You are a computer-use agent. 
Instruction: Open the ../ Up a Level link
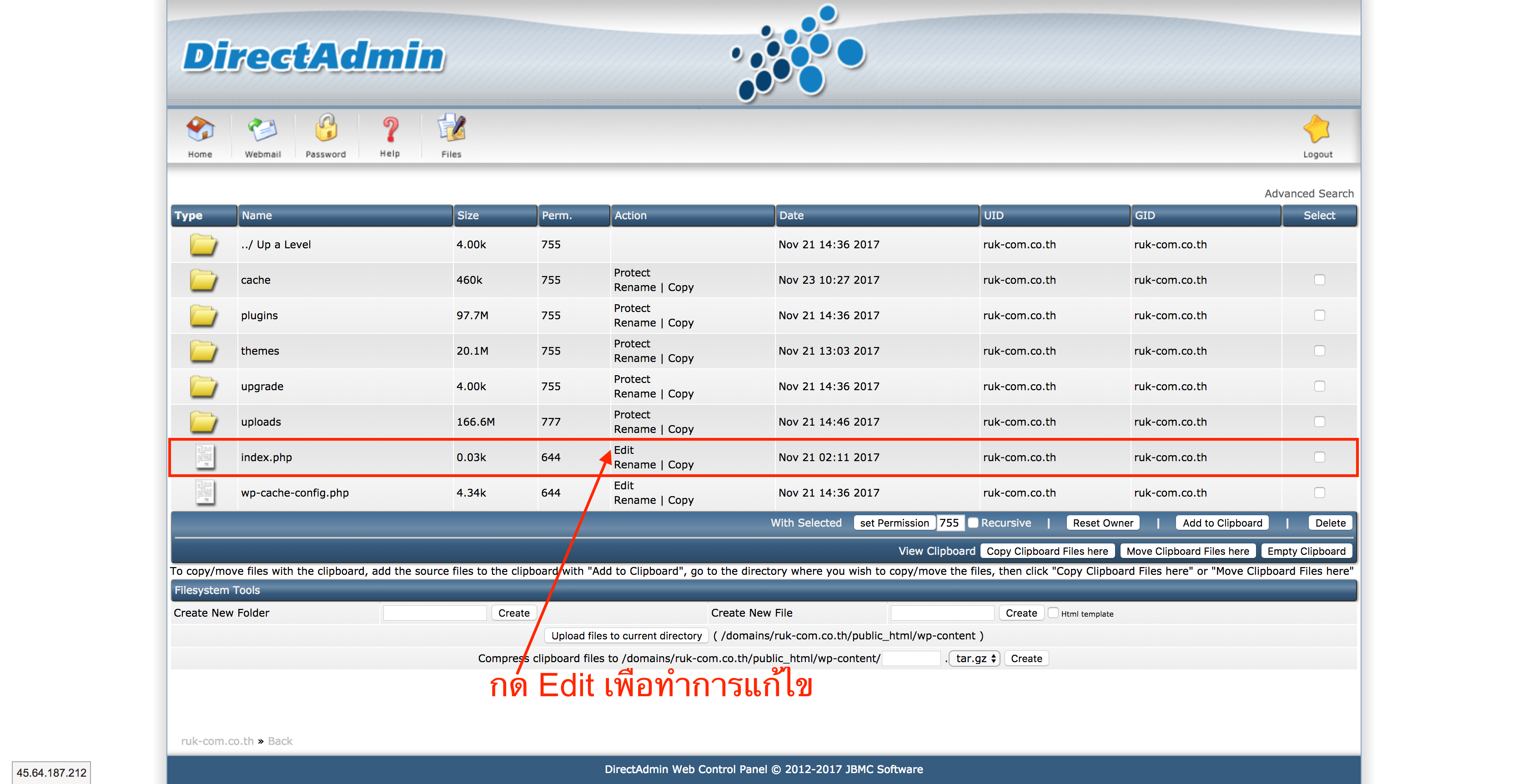(x=276, y=244)
